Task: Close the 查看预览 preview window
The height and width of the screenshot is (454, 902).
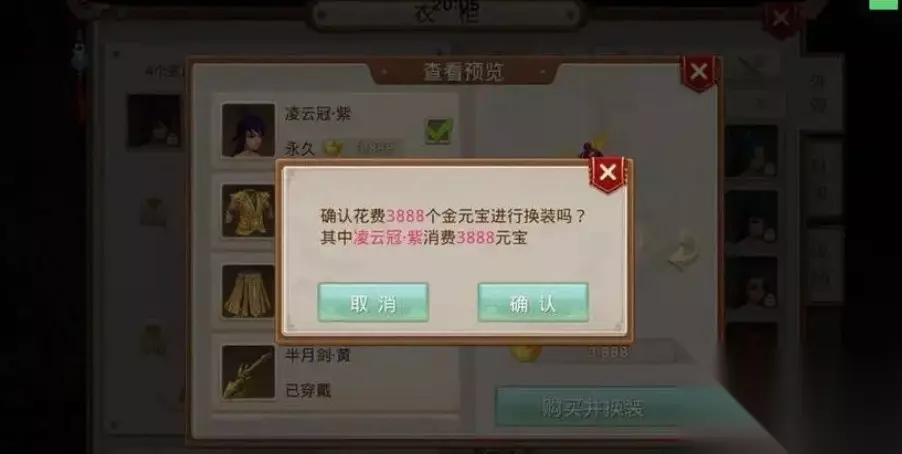Action: tap(698, 73)
